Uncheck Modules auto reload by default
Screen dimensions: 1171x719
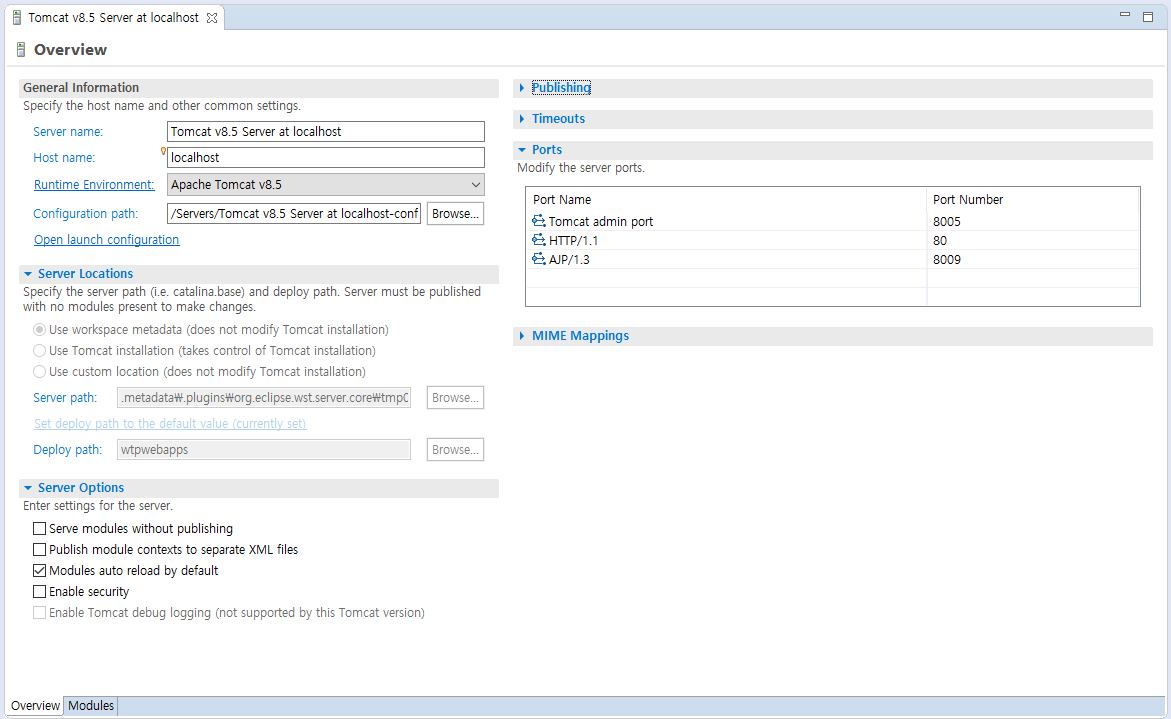point(40,570)
